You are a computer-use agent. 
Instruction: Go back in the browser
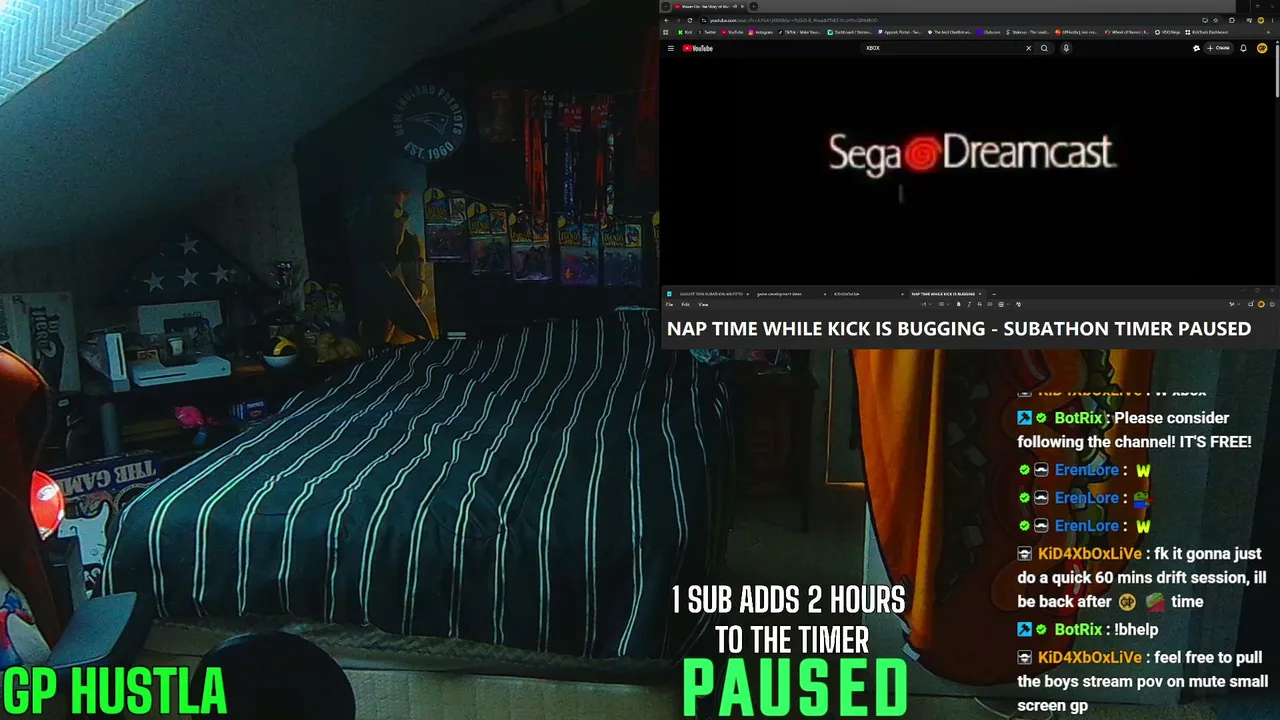(667, 20)
